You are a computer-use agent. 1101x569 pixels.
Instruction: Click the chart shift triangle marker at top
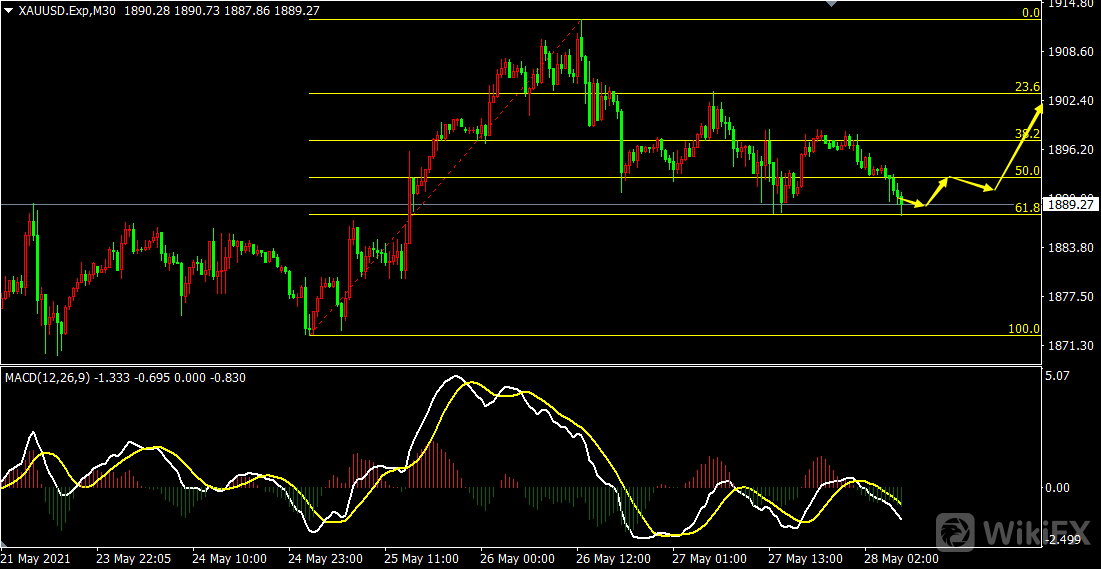coord(829,4)
